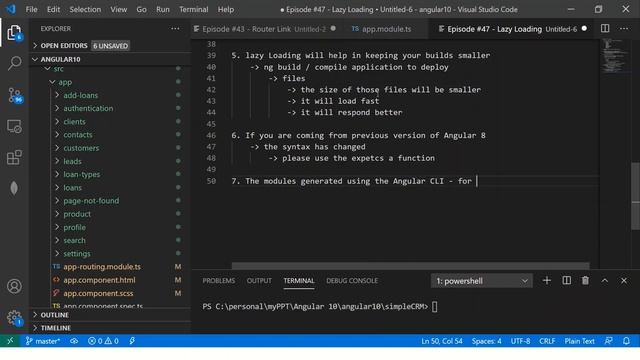Open editor more actions ellipsis

click(624, 29)
